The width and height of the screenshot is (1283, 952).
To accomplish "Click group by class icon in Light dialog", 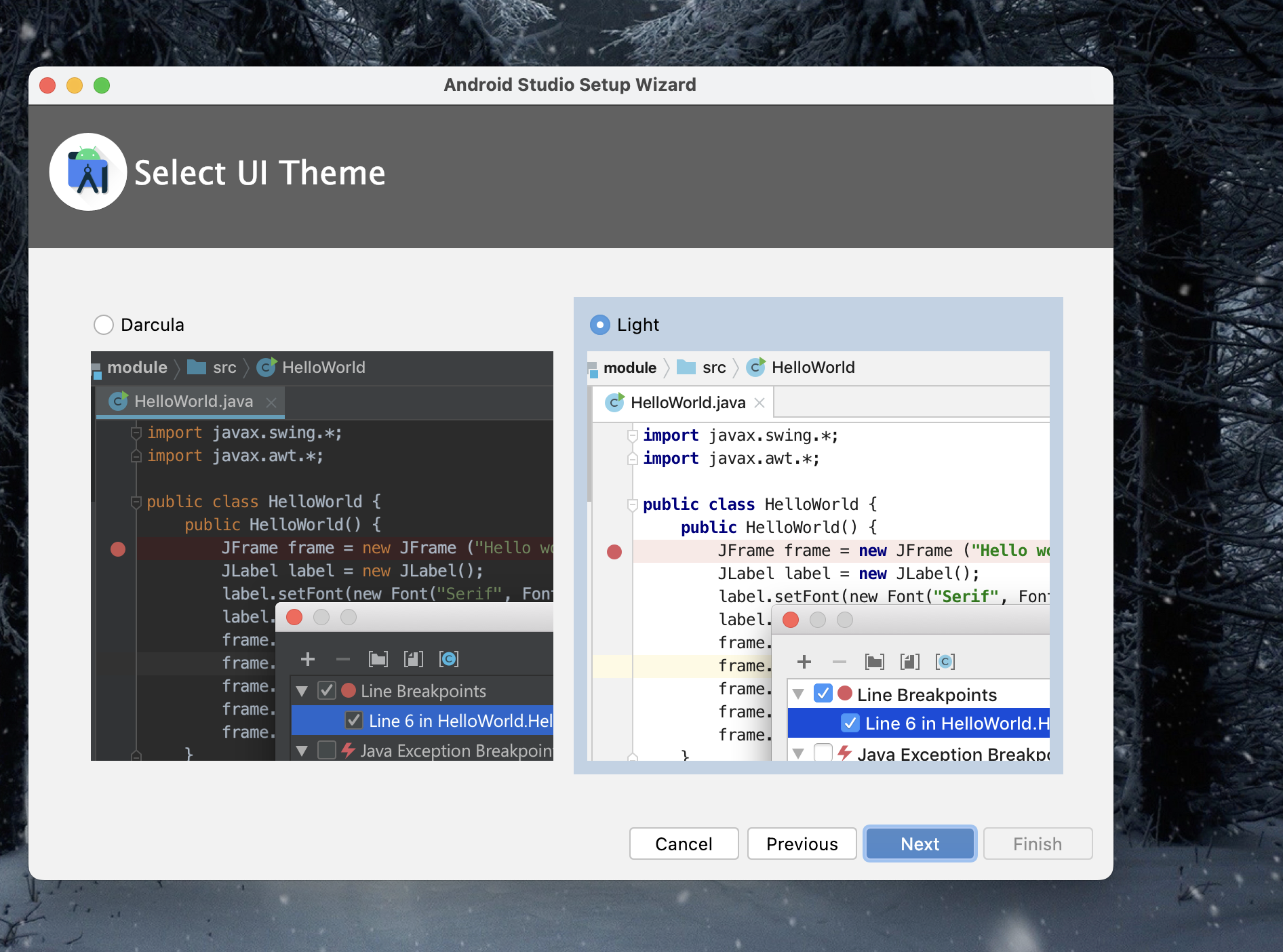I will (x=945, y=662).
